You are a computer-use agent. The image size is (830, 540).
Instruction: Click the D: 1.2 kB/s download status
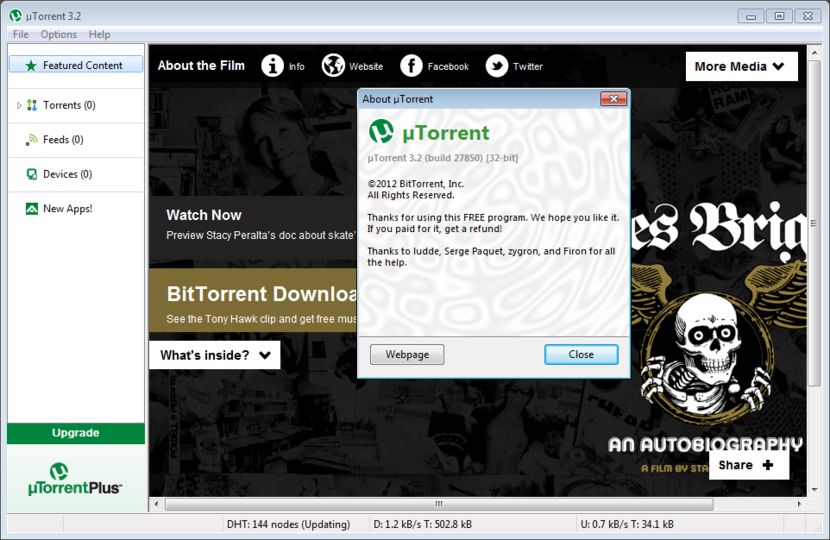point(422,524)
